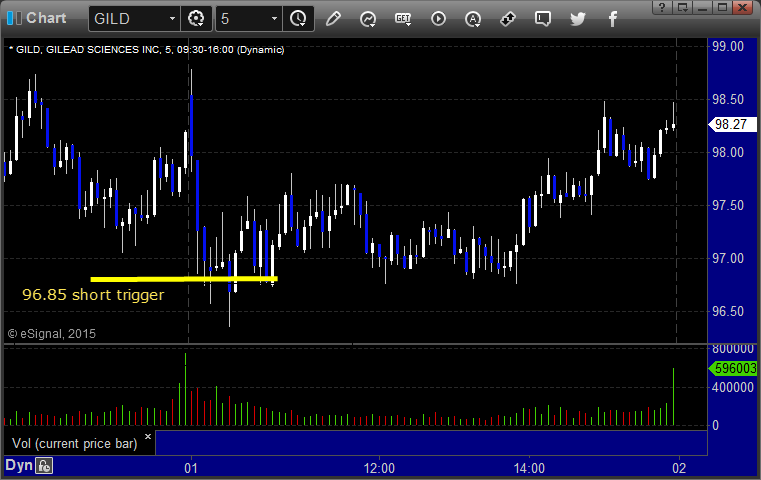Click the trade arrows icon

click(508, 19)
